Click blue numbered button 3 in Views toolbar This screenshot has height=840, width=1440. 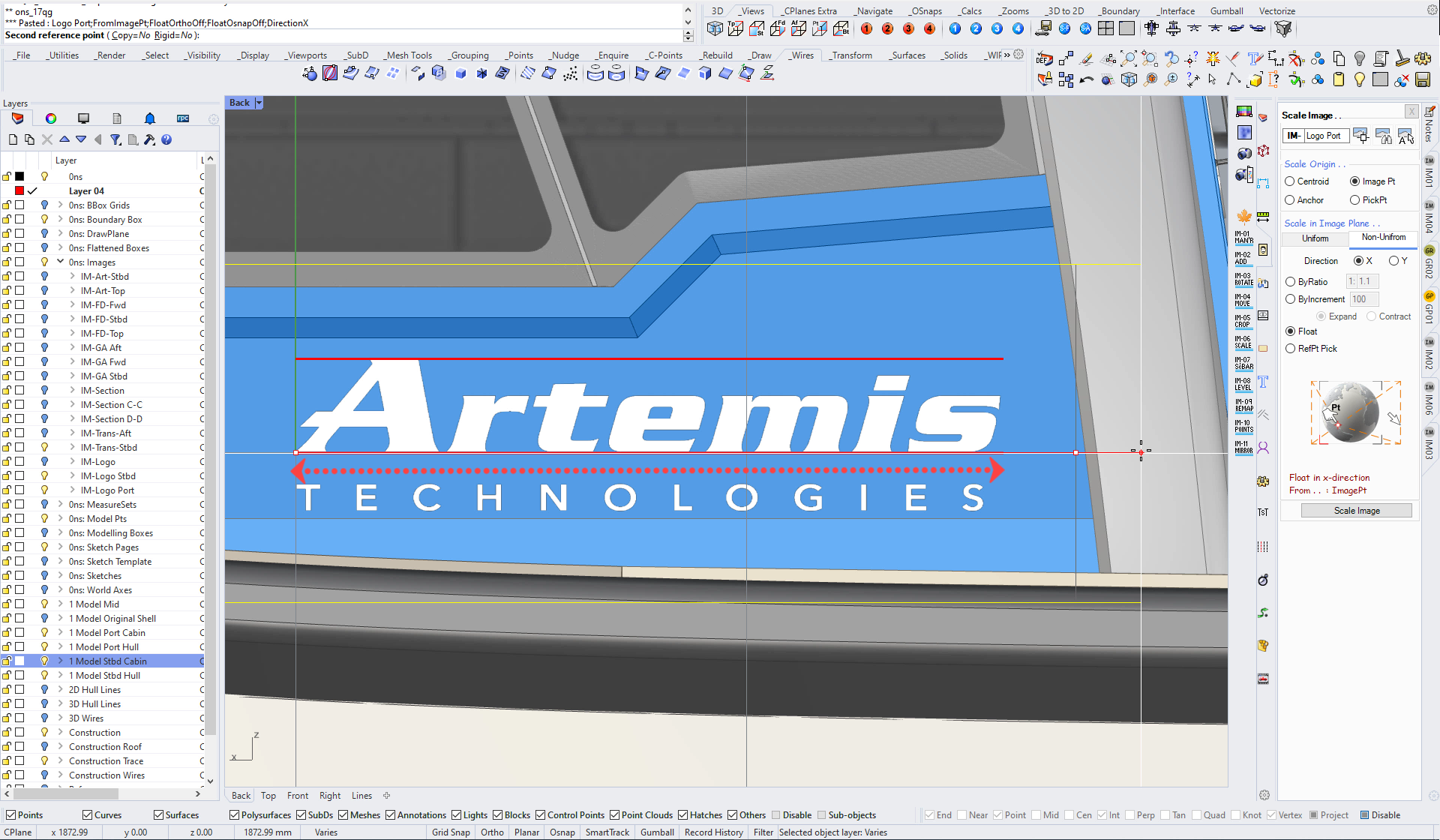997,28
